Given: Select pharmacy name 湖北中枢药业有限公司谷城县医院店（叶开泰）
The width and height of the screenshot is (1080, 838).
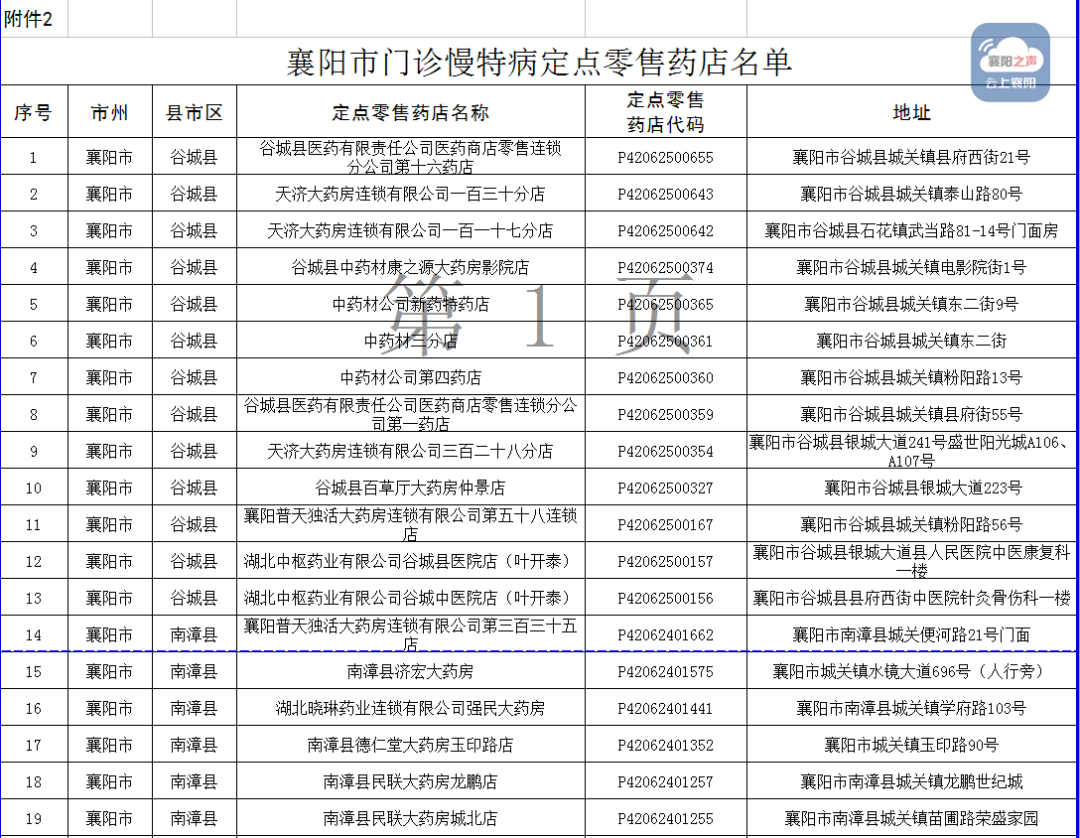Looking at the screenshot, I should 411,561.
